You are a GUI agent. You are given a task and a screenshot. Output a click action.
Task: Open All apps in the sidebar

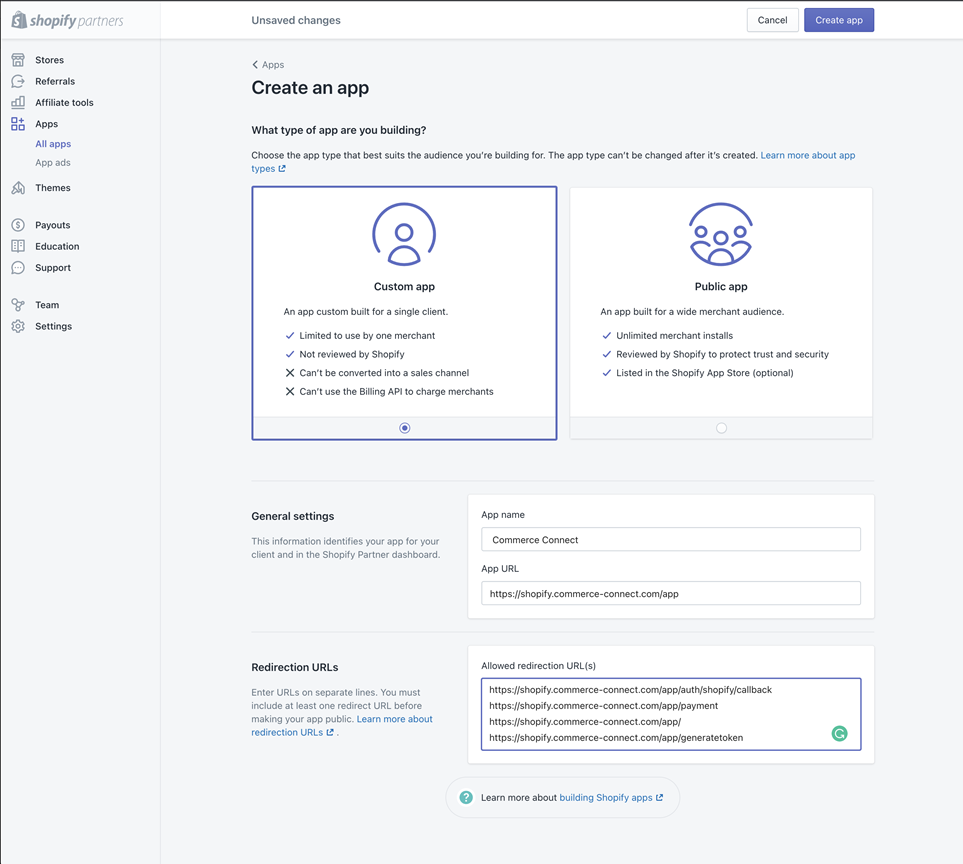pos(53,144)
